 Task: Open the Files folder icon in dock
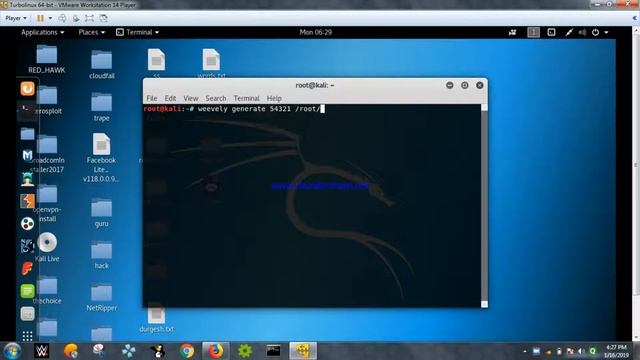pyautogui.click(x=27, y=133)
